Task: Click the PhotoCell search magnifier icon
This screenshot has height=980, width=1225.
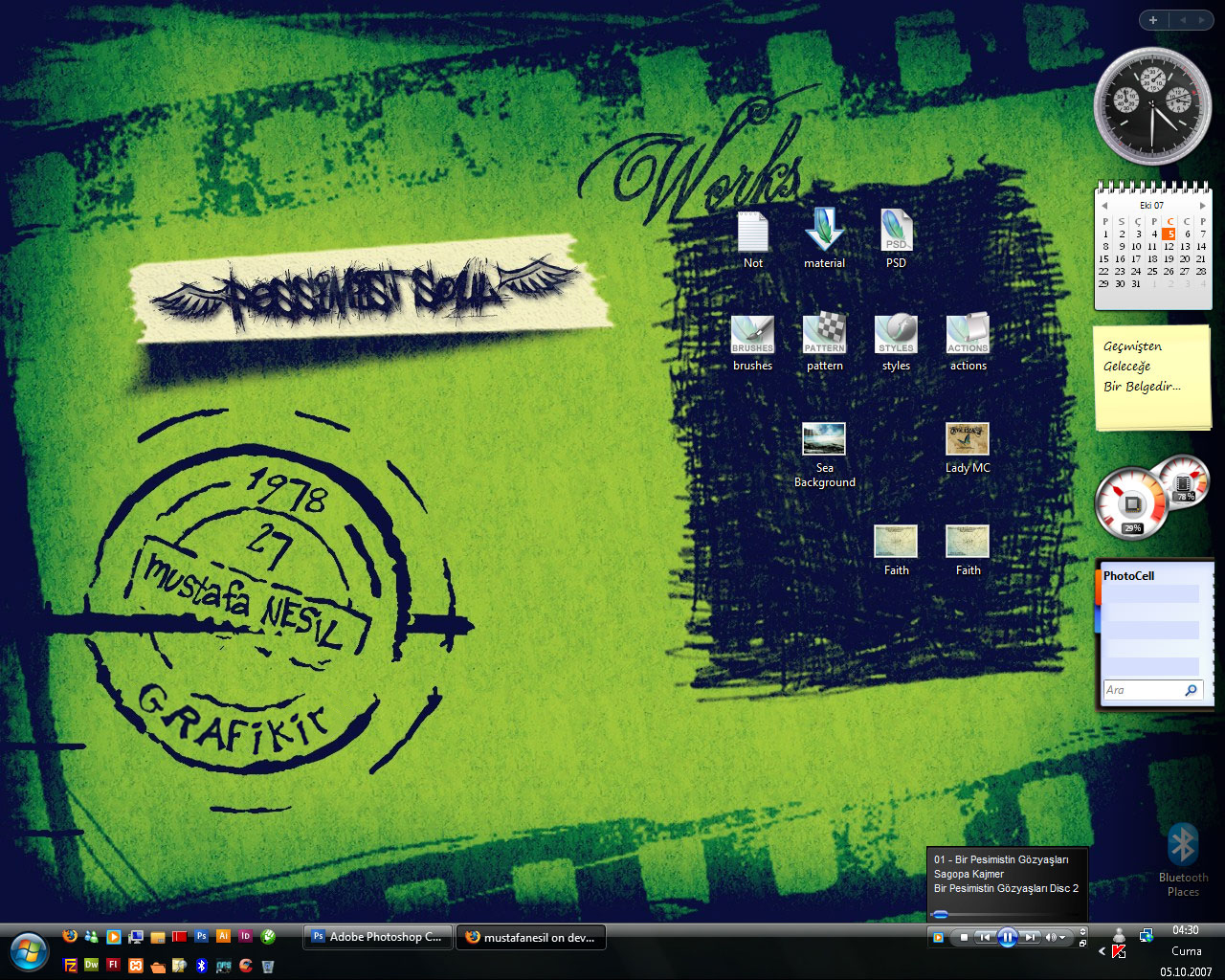Action: [x=1191, y=690]
